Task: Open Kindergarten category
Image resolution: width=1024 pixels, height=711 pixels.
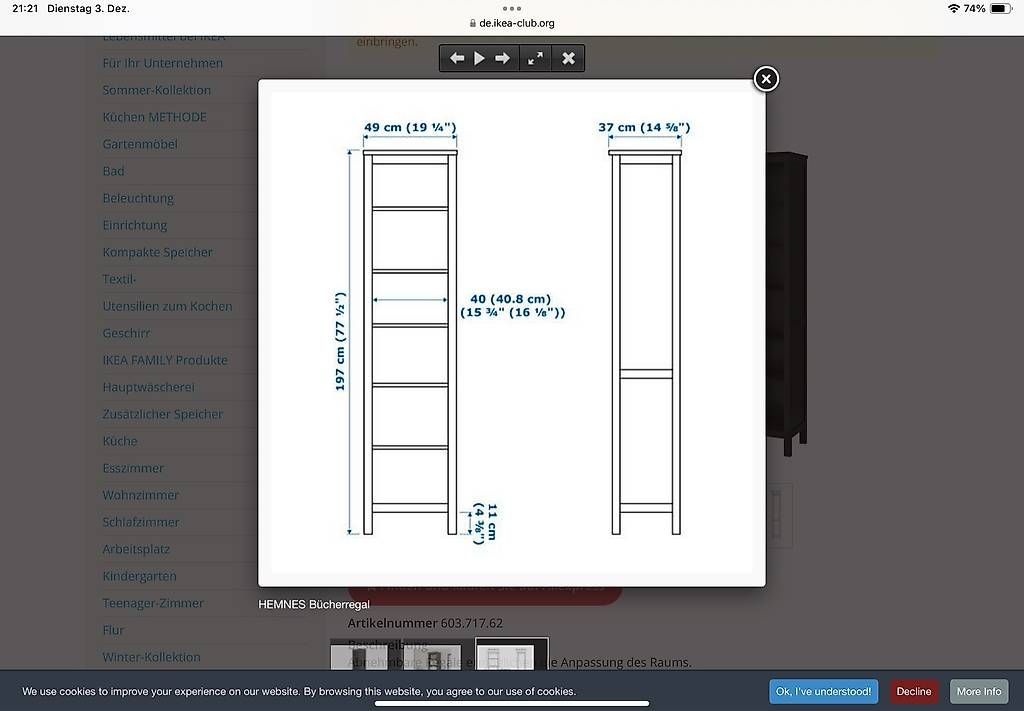Action: (139, 576)
